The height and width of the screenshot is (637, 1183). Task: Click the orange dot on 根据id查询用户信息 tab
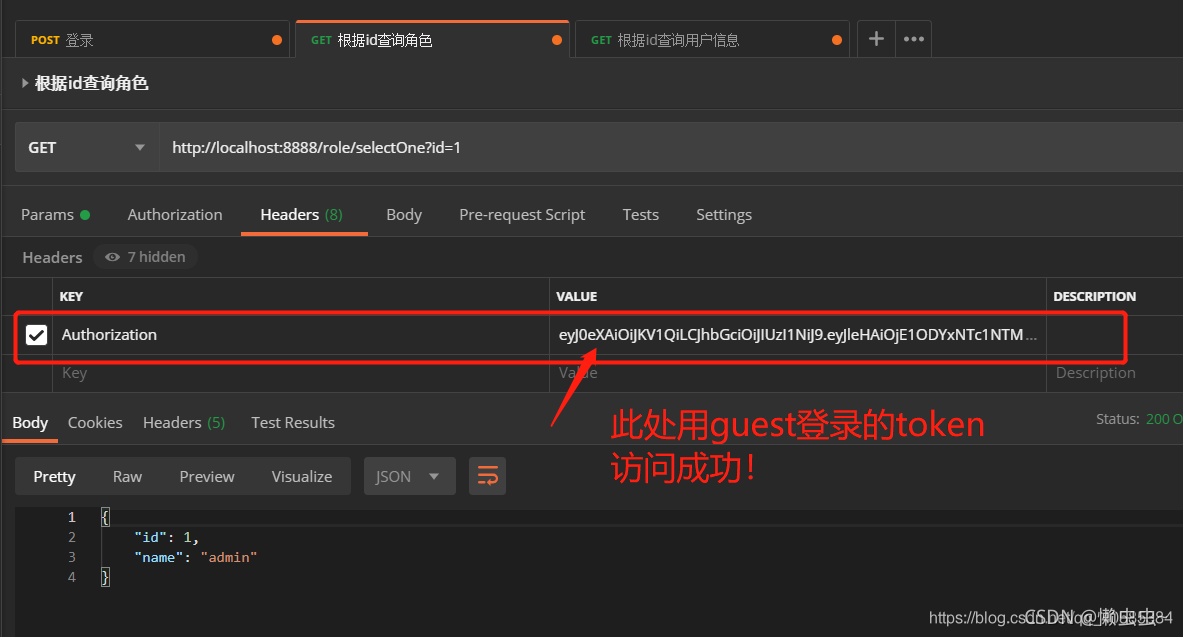click(836, 38)
